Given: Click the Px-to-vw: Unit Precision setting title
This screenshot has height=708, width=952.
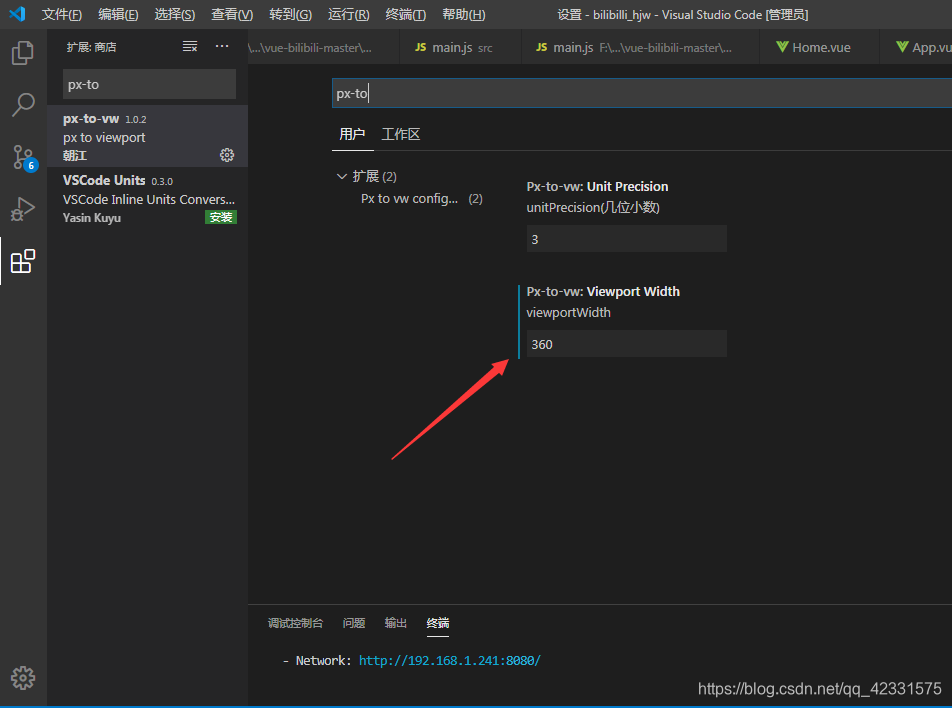Looking at the screenshot, I should [x=597, y=186].
